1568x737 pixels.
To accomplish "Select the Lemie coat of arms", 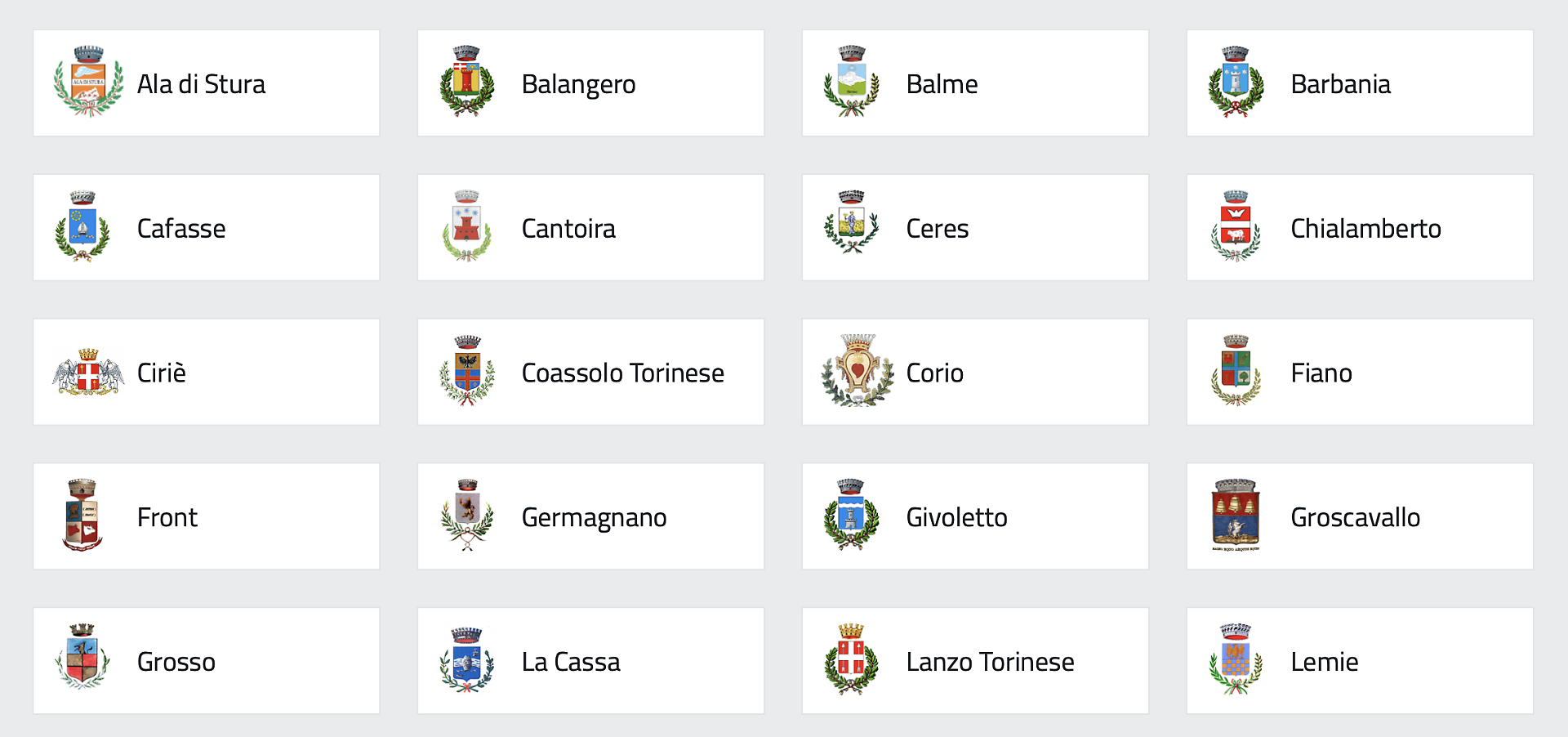I will tap(1236, 660).
